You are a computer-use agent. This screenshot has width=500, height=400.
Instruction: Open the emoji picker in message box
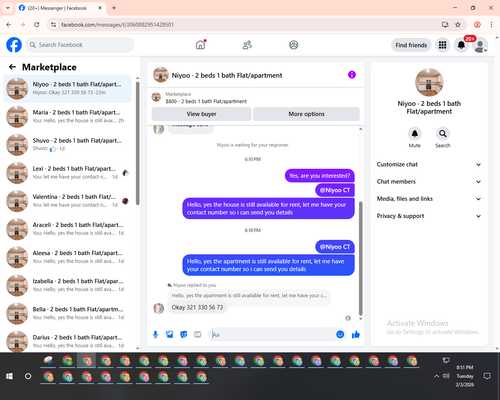click(x=340, y=334)
